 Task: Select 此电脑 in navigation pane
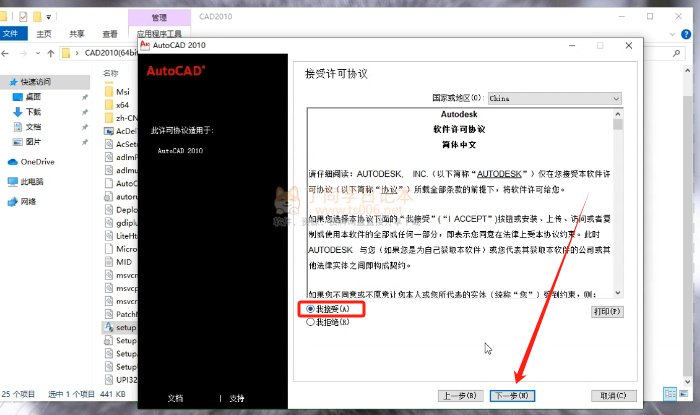[32, 182]
